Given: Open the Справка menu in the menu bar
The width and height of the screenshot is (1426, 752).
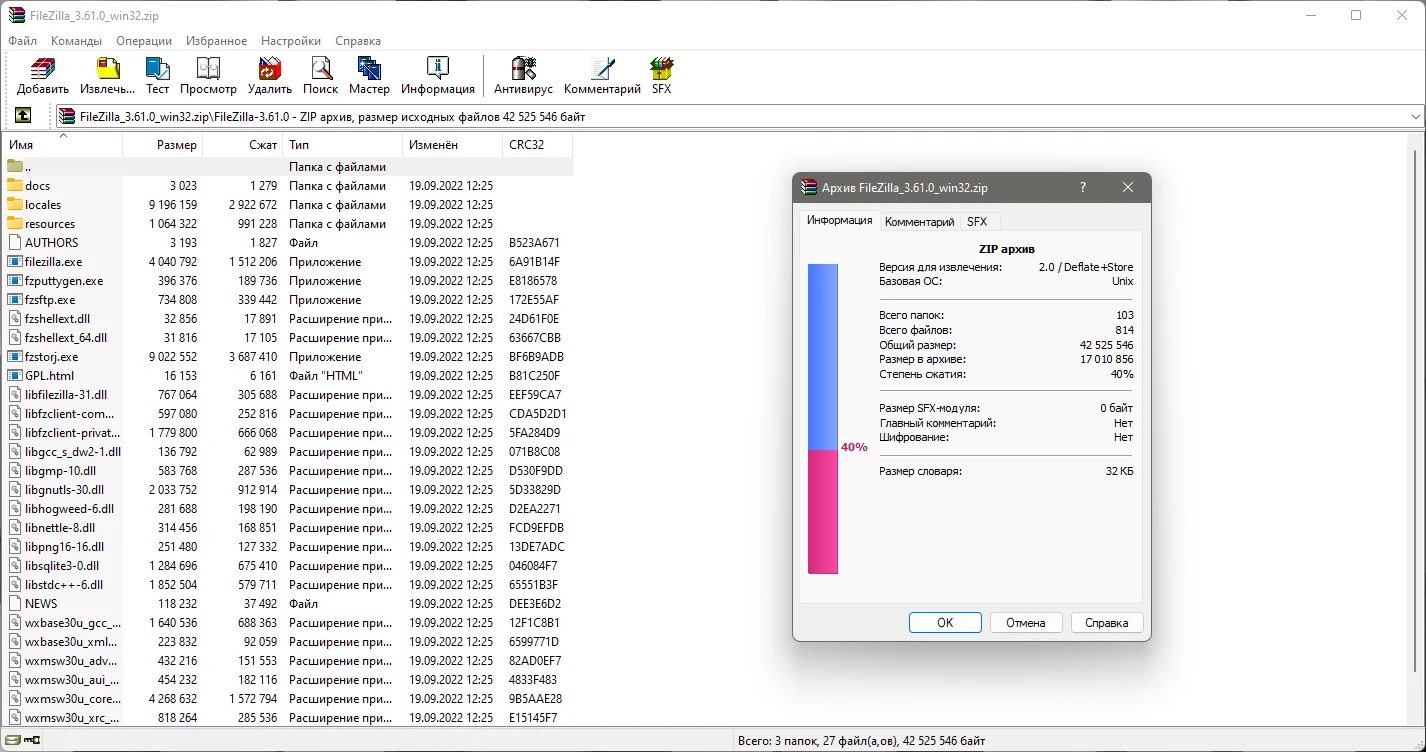Looking at the screenshot, I should (x=358, y=41).
